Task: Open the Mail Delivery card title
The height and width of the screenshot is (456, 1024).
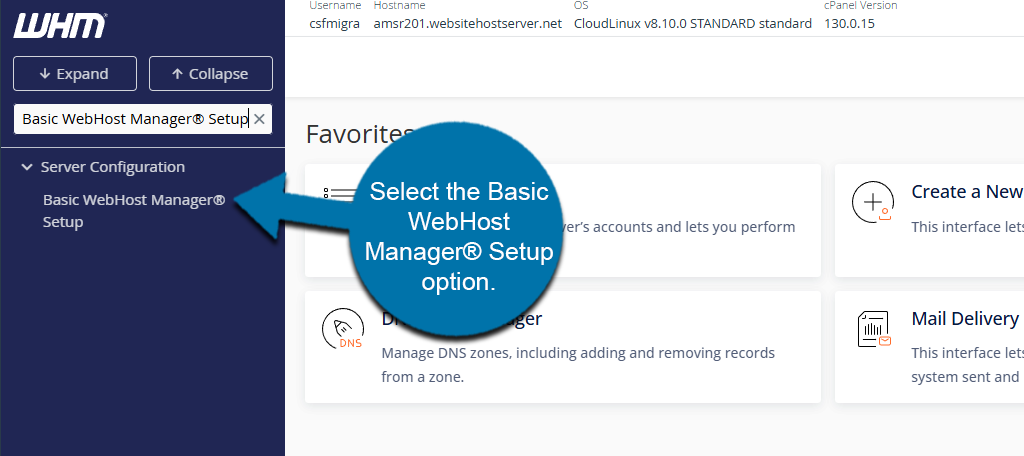Action: pyautogui.click(x=964, y=319)
